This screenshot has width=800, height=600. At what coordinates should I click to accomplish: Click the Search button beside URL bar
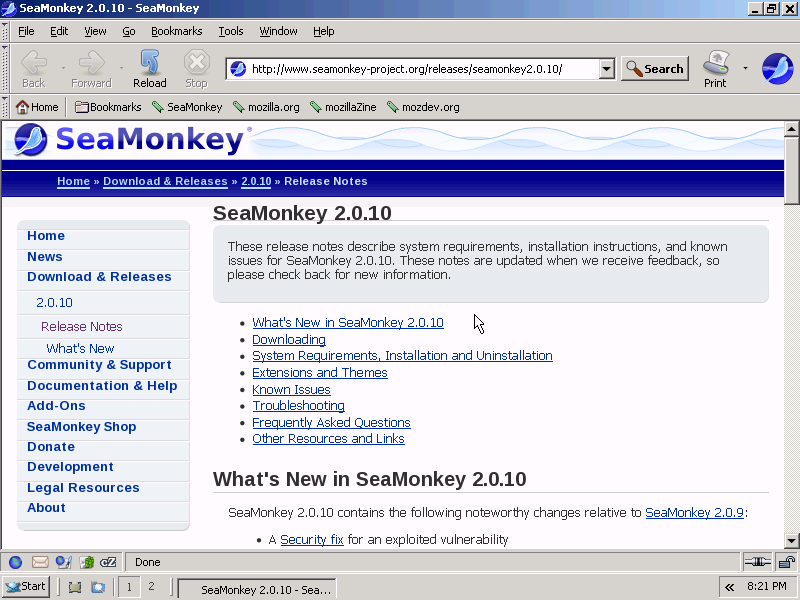pyautogui.click(x=655, y=69)
